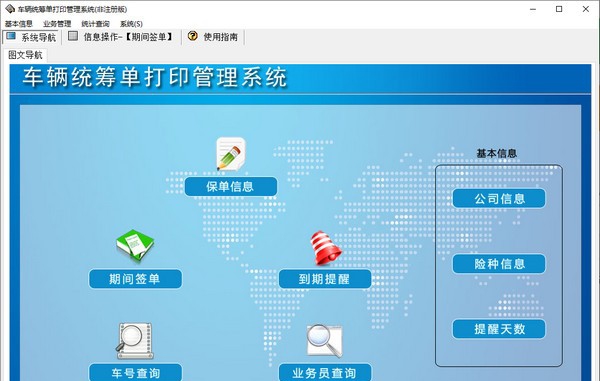Open the 险种信息 button

pyautogui.click(x=499, y=264)
